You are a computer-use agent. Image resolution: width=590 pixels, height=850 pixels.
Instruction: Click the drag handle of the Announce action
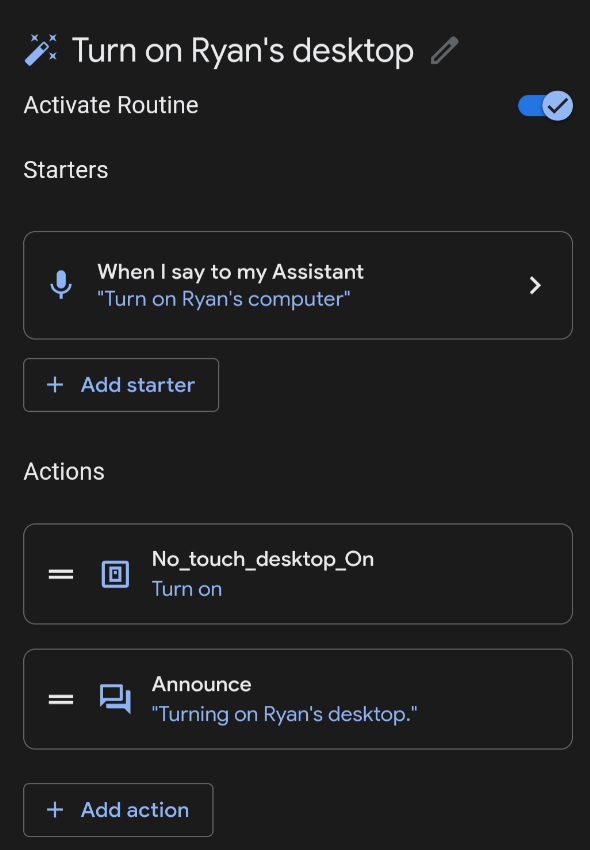[x=61, y=699]
